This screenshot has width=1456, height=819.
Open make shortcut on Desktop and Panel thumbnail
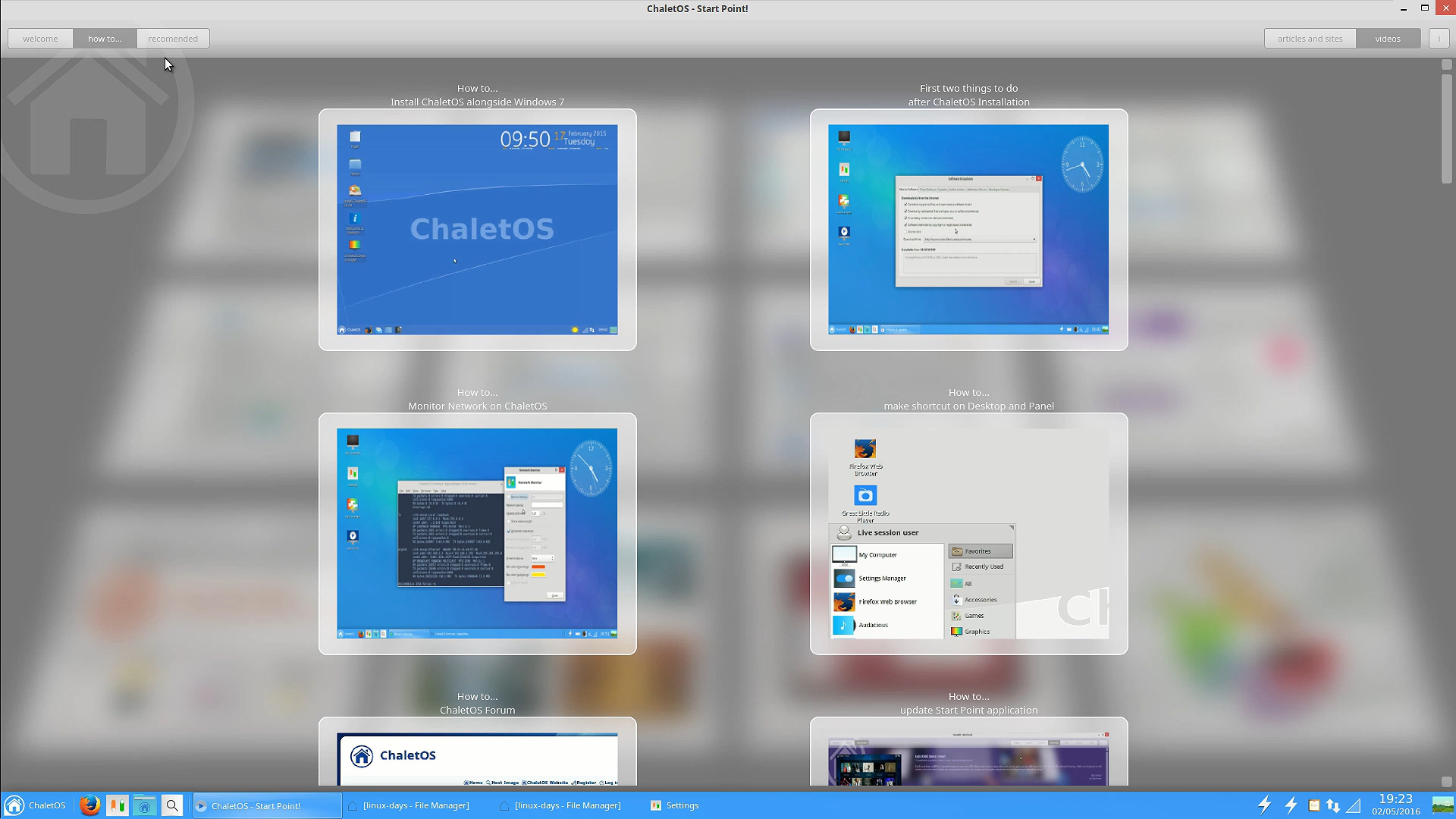(968, 534)
